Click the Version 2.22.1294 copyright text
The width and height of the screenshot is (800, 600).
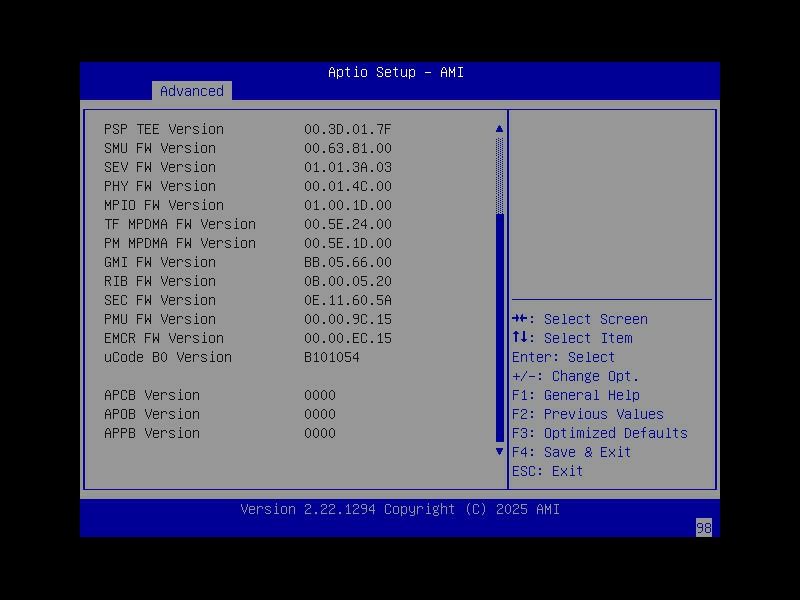click(x=400, y=509)
